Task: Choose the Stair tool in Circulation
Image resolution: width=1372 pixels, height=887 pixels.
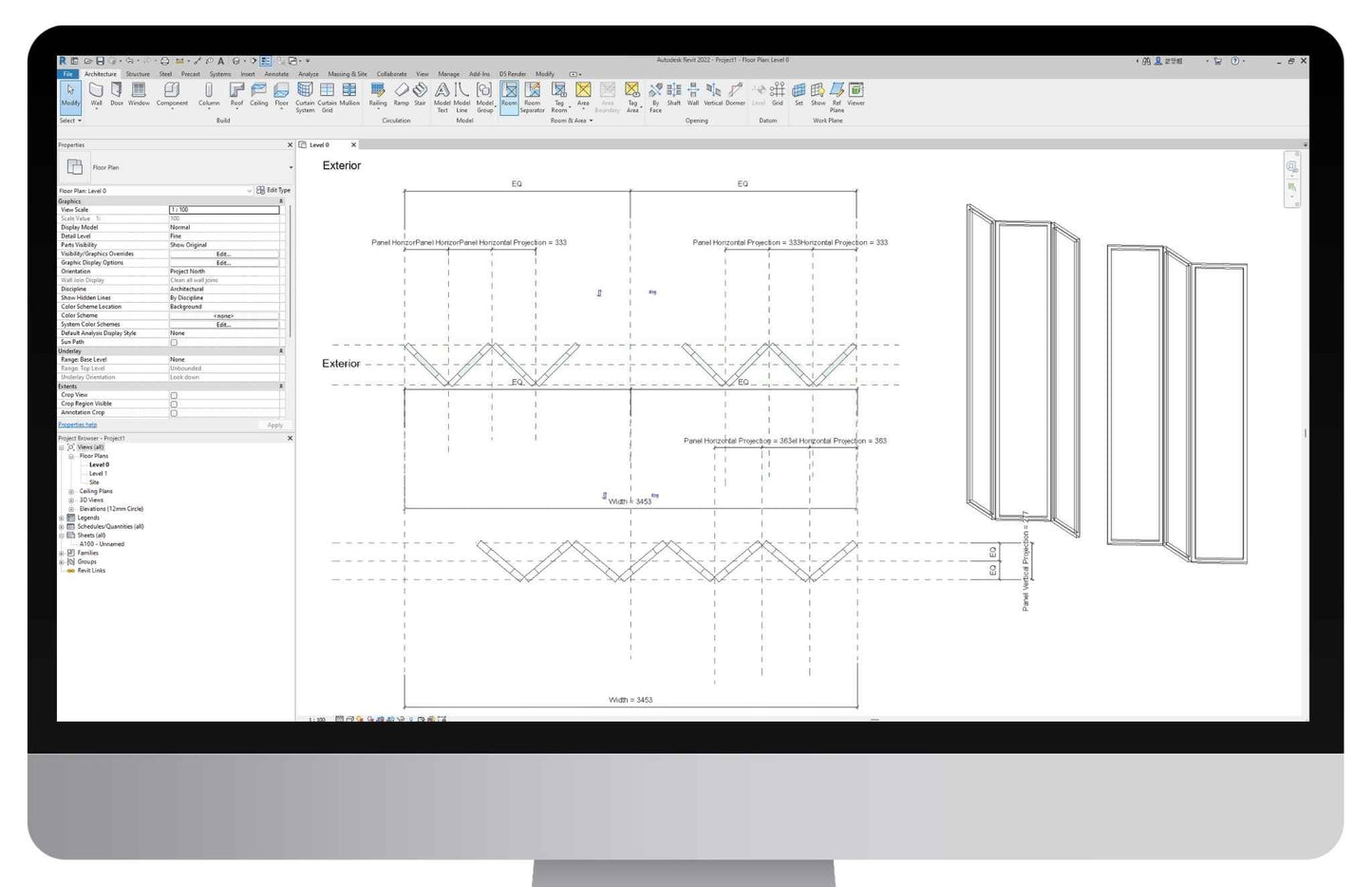Action: 420,93
